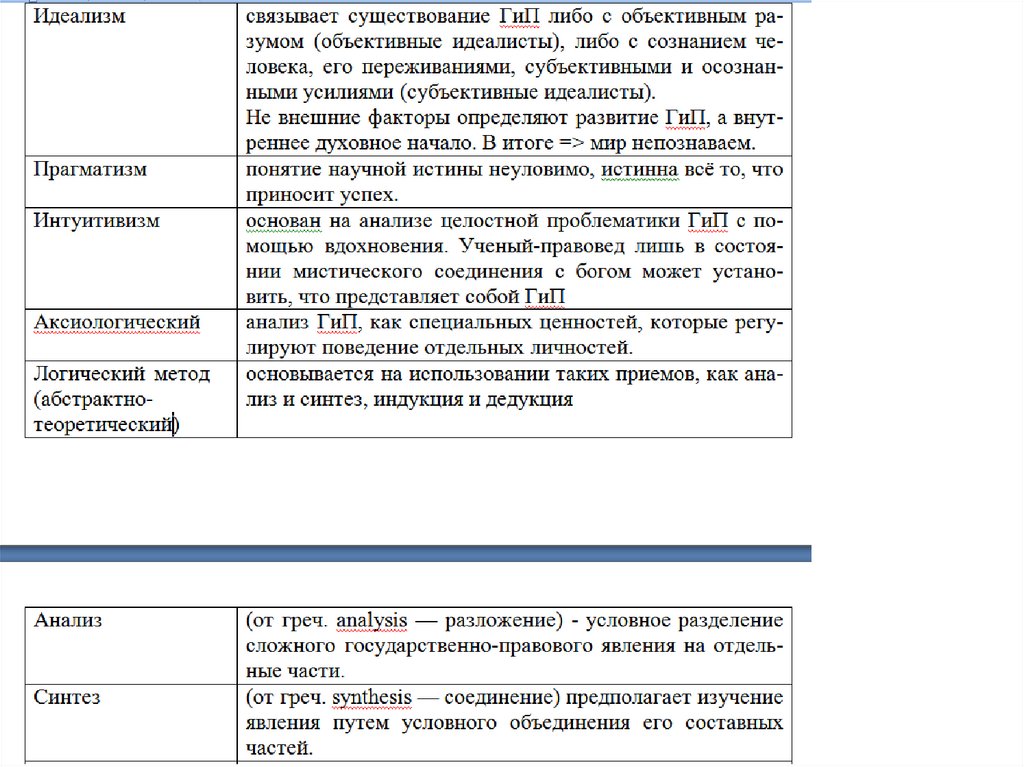Click the underlined word основан
The width and height of the screenshot is (1024, 767).
283,220
